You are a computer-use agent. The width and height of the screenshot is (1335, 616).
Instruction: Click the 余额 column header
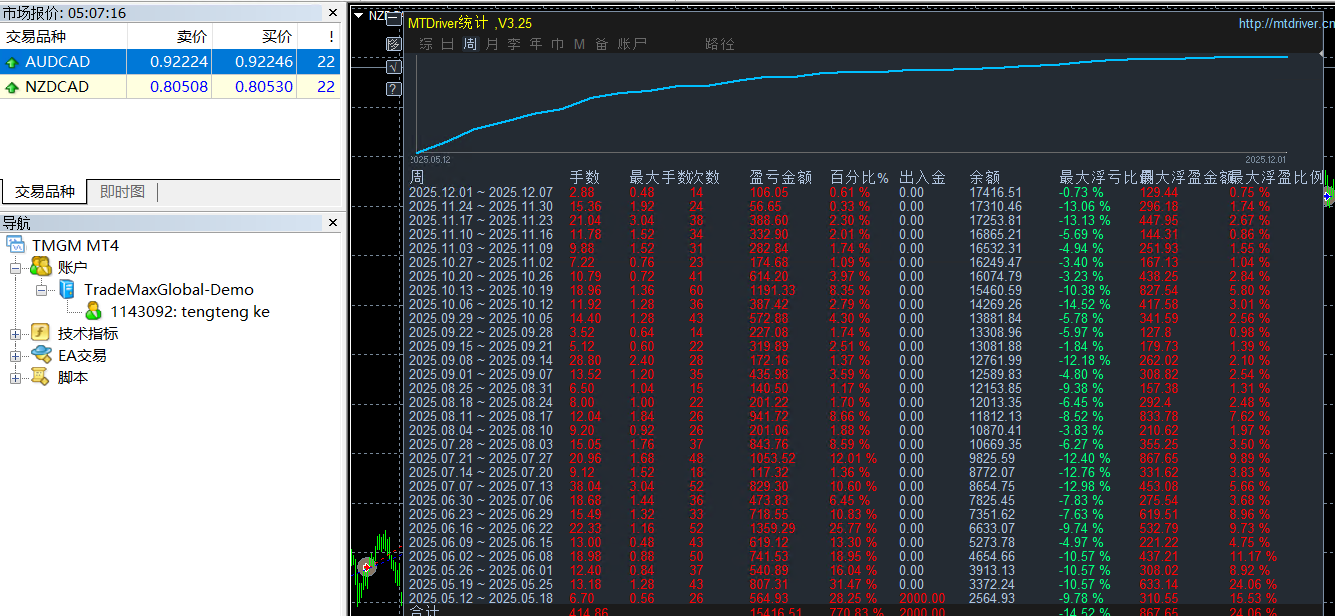[984, 177]
